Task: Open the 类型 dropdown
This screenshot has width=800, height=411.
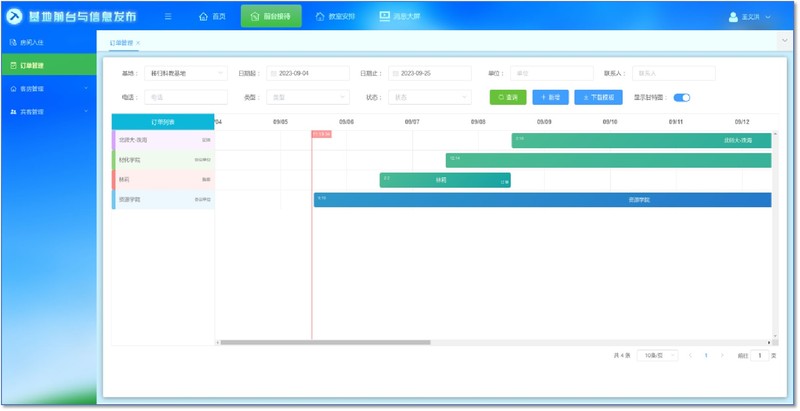Action: [308, 97]
